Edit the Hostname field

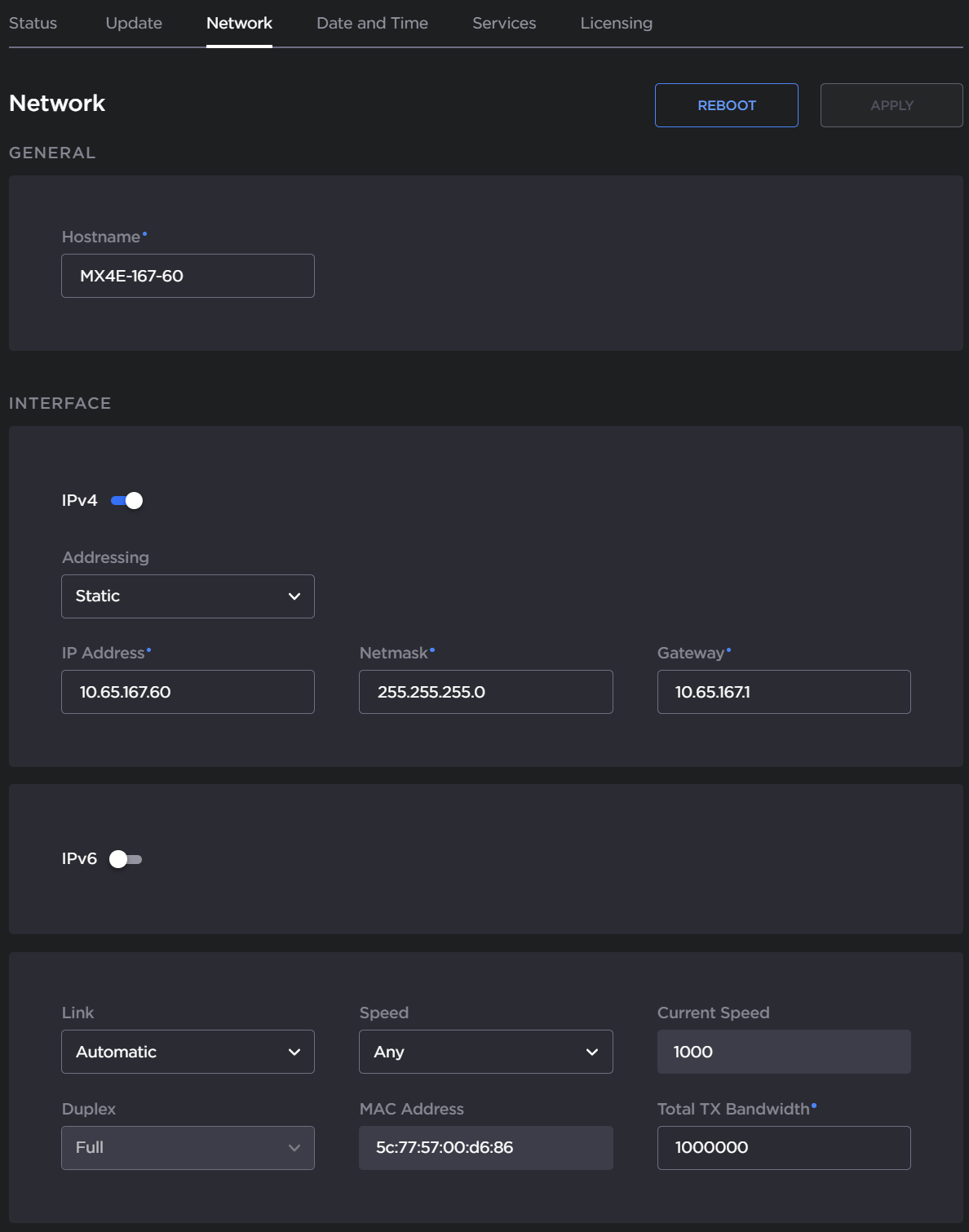pyautogui.click(x=187, y=276)
